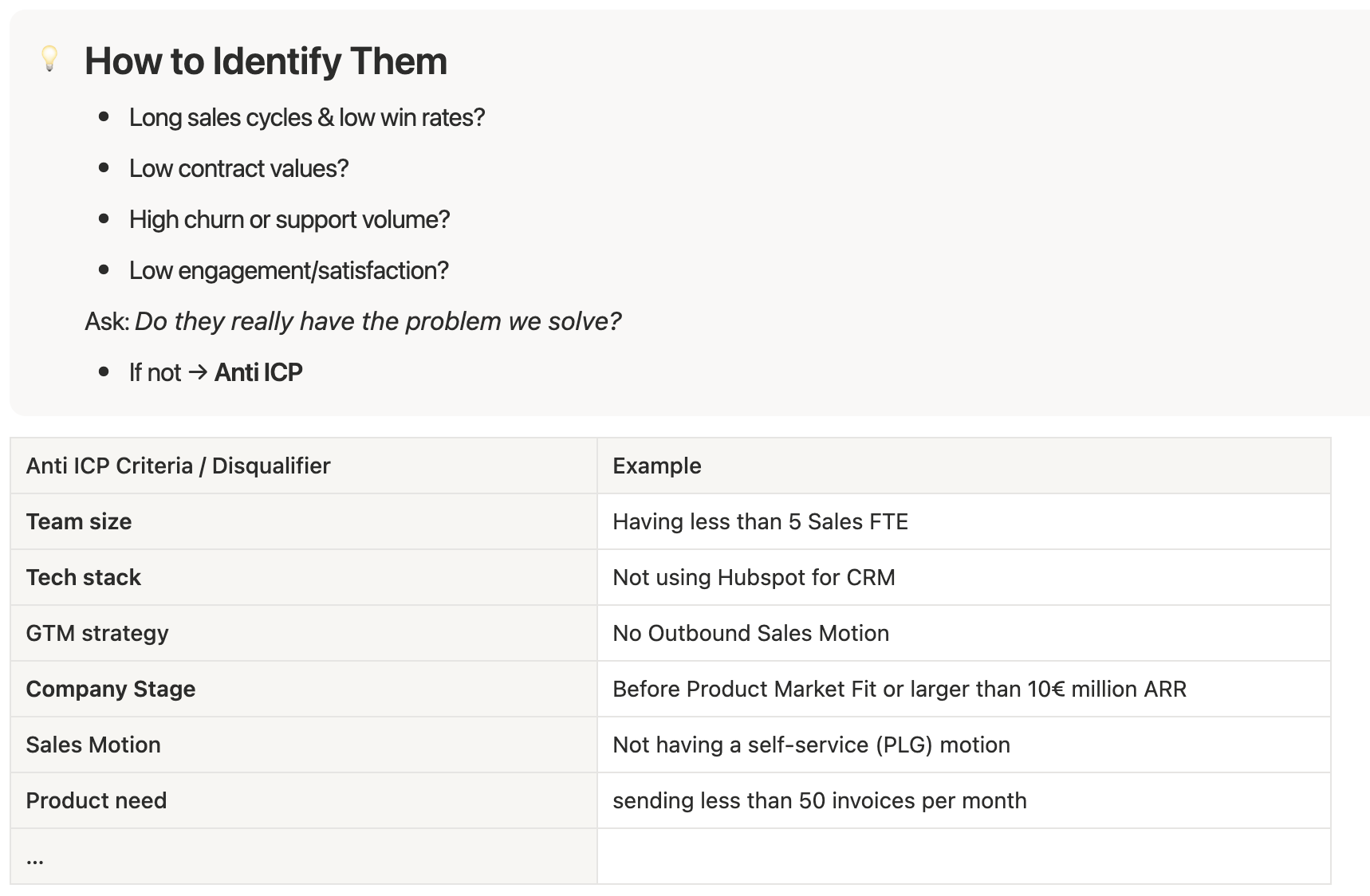Click the "sending less than 50 invoices per month" cell
Screen dimensions: 1370x896
819,800
